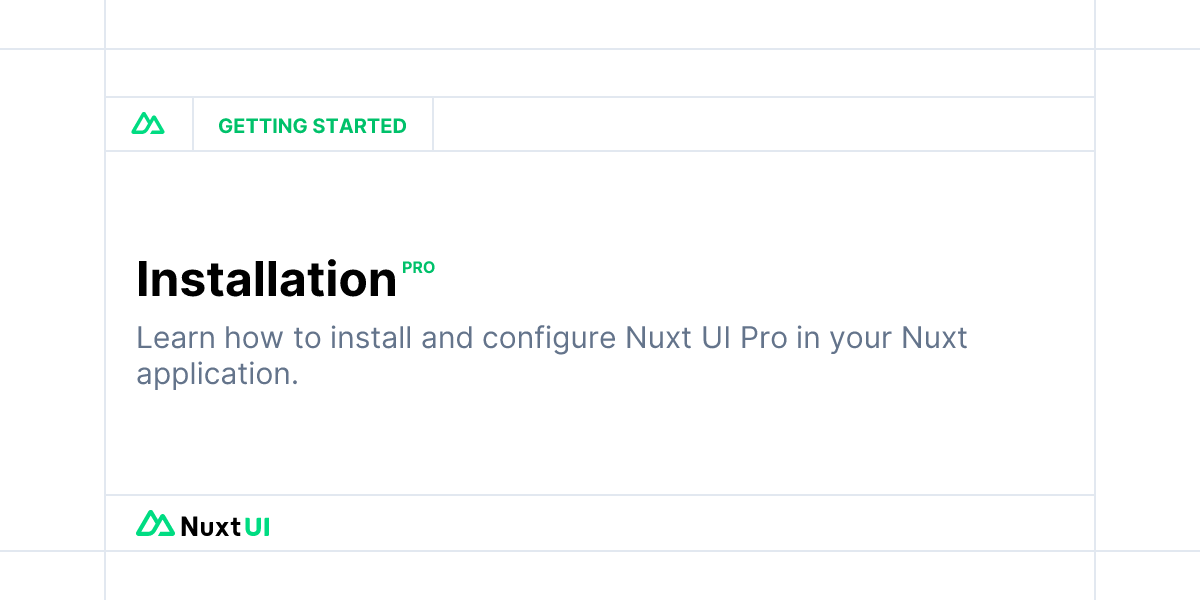1200x600 pixels.
Task: Click the green PRO badge
Action: coord(418,268)
